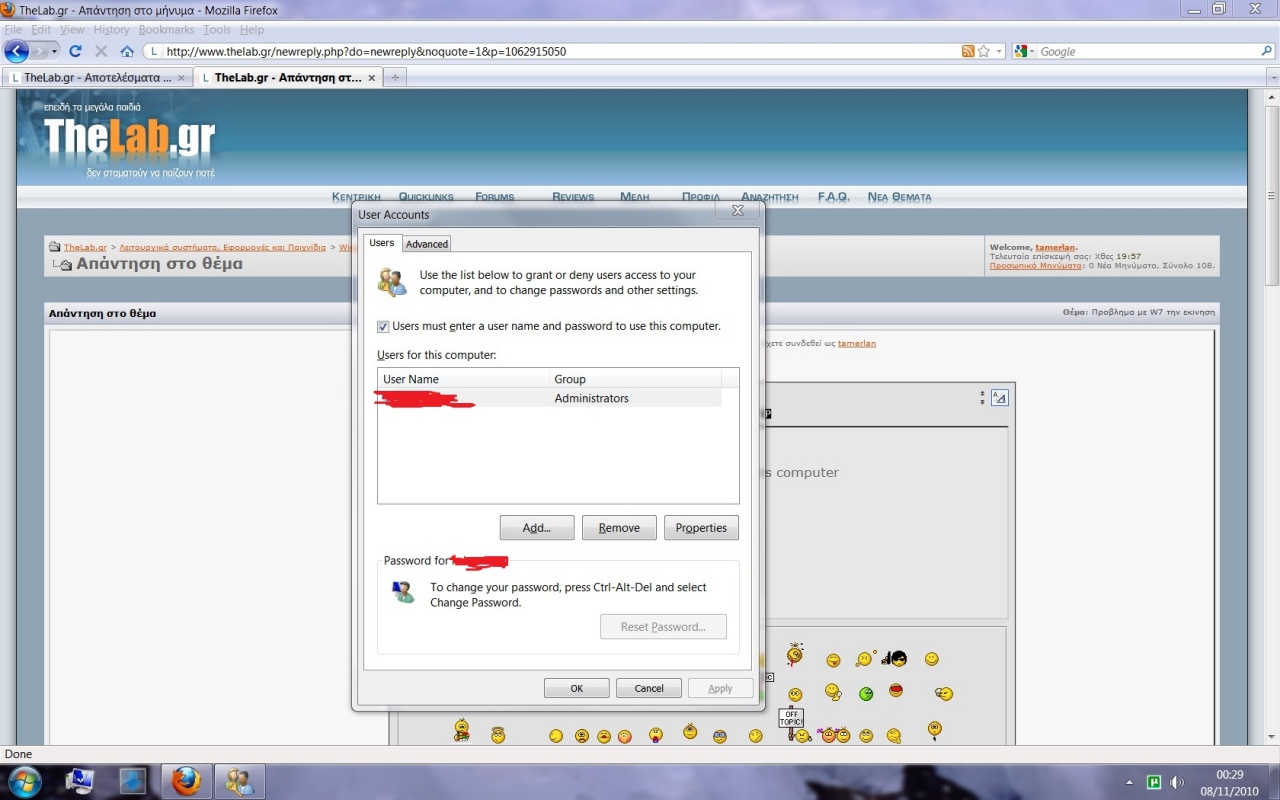Screen dimensions: 1280x800
Task: Open the Μέλη nav link
Action: 635,197
